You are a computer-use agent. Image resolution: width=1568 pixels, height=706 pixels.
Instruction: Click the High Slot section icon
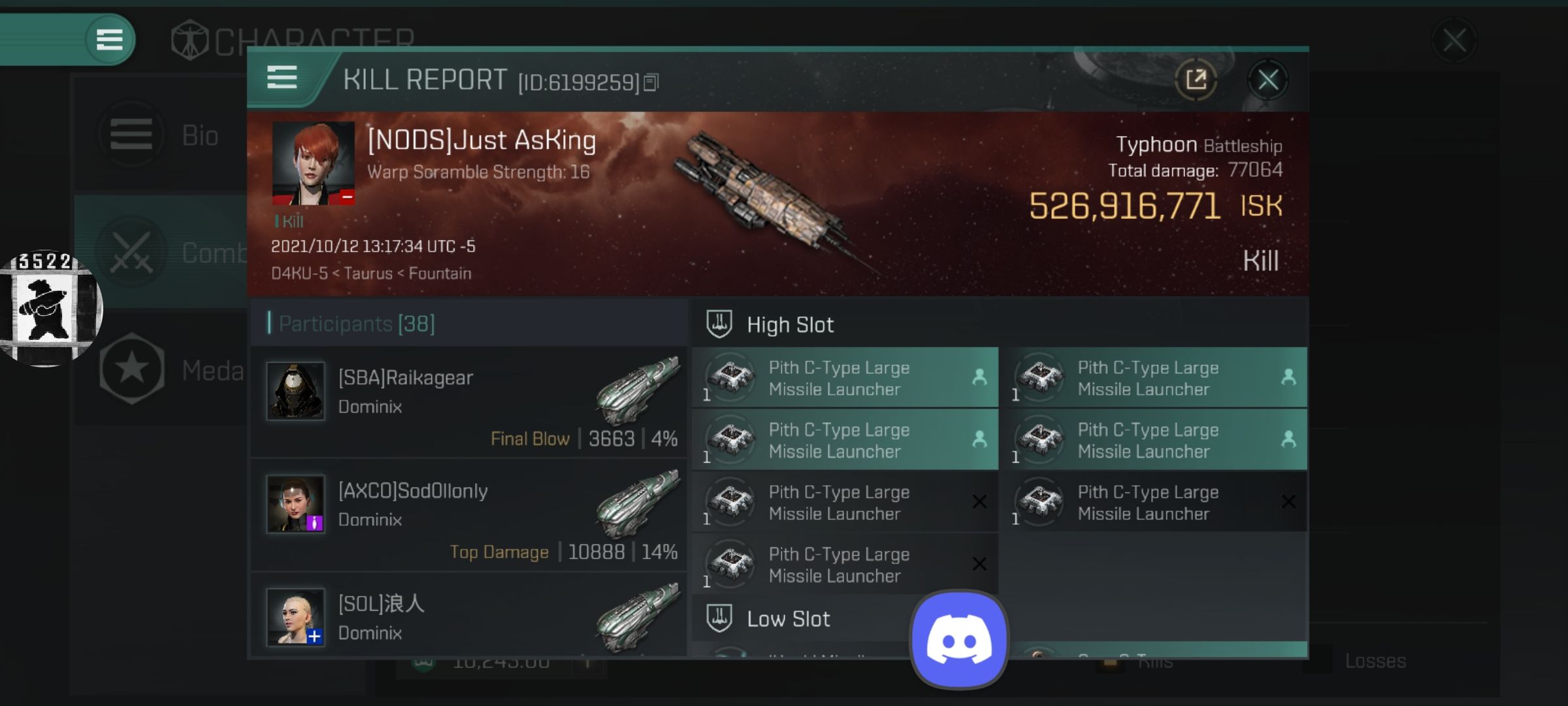pyautogui.click(x=719, y=324)
